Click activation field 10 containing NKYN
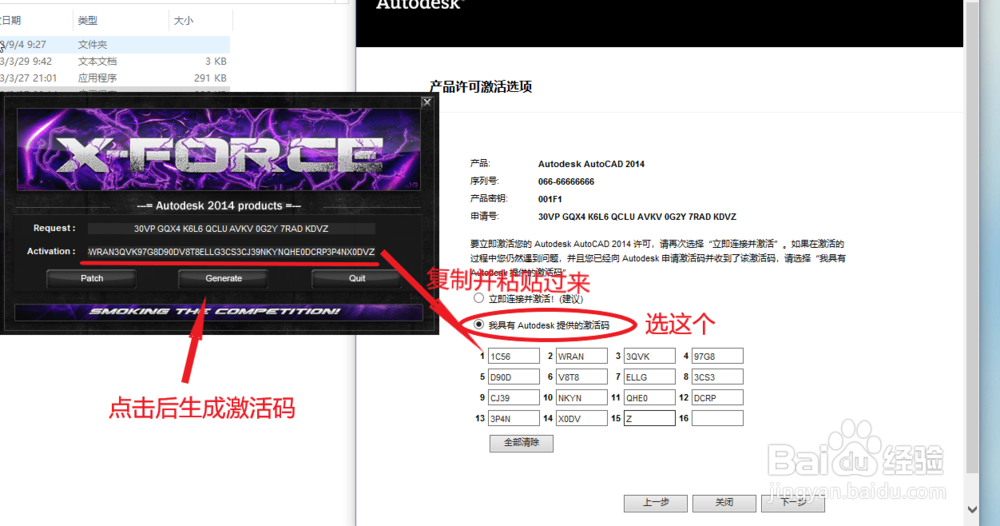The height and width of the screenshot is (526, 1000). (x=581, y=397)
